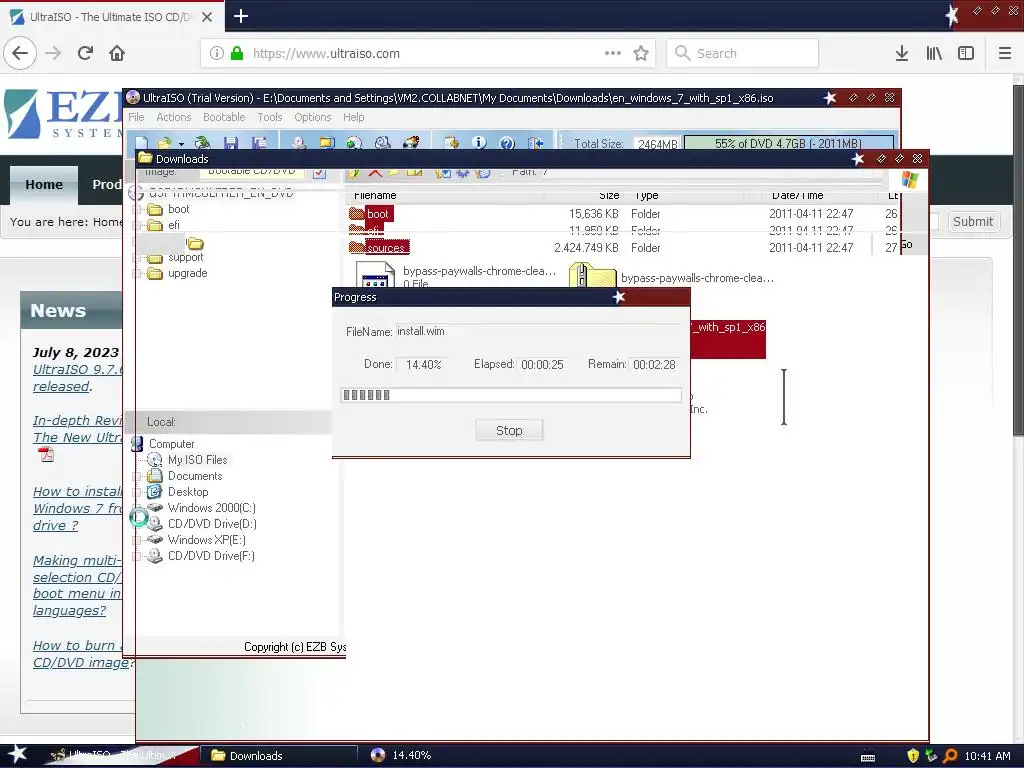Go back in the browser
This screenshot has width=1024, height=768.
pyautogui.click(x=20, y=53)
